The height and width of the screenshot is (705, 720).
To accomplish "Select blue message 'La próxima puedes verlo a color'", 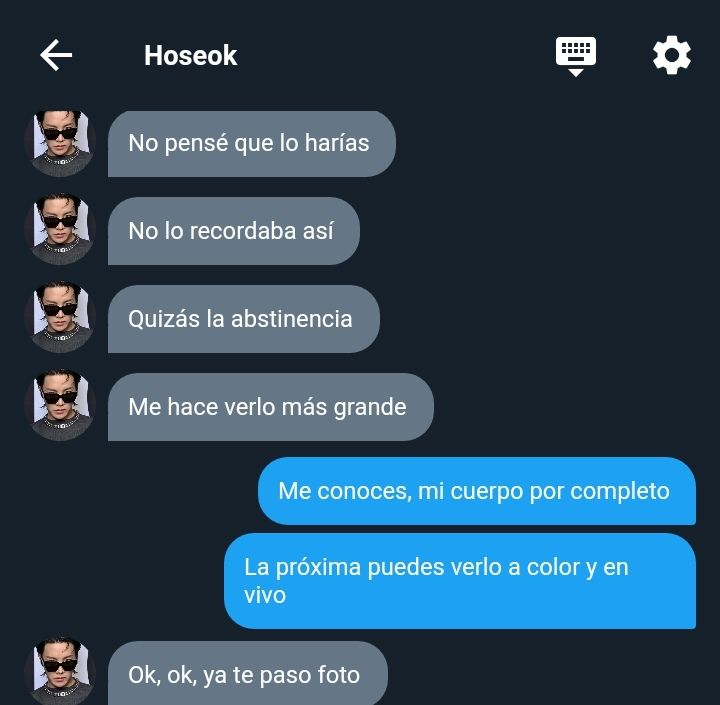I will click(x=460, y=581).
